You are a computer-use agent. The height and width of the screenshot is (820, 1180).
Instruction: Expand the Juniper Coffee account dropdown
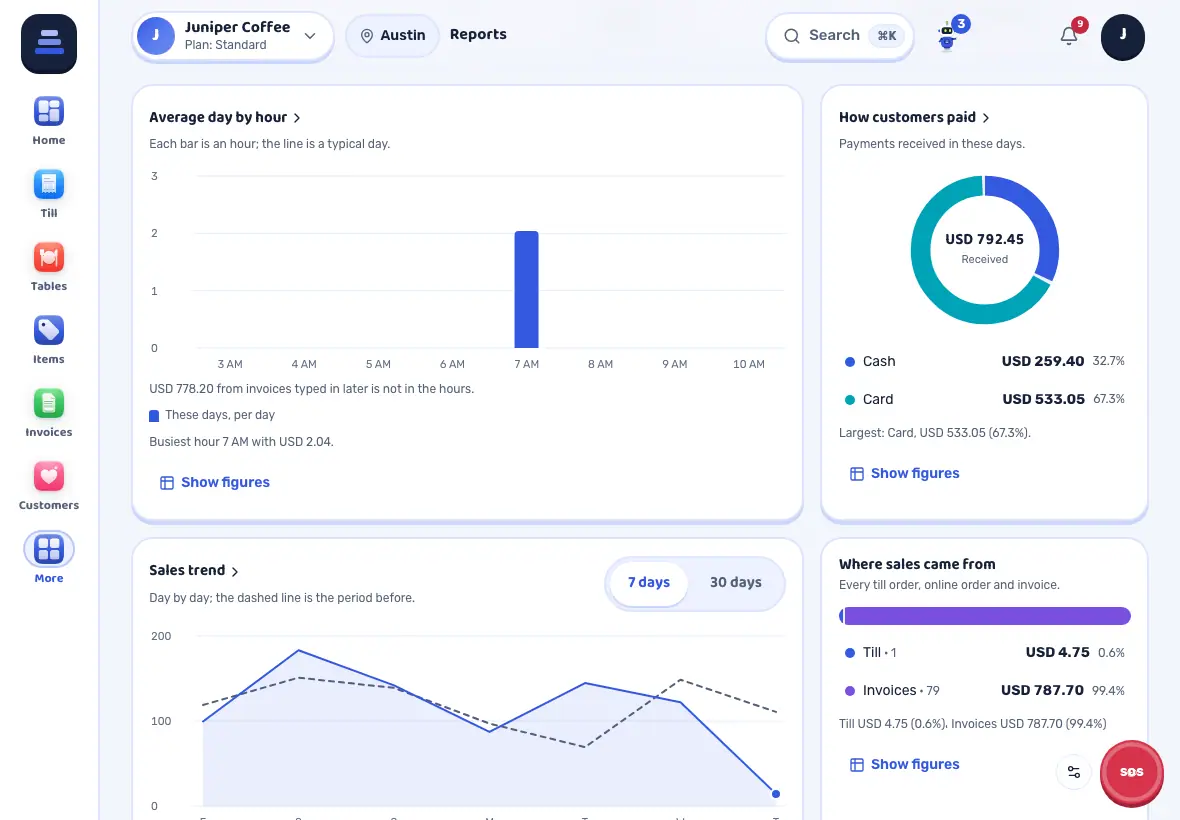[x=233, y=36]
